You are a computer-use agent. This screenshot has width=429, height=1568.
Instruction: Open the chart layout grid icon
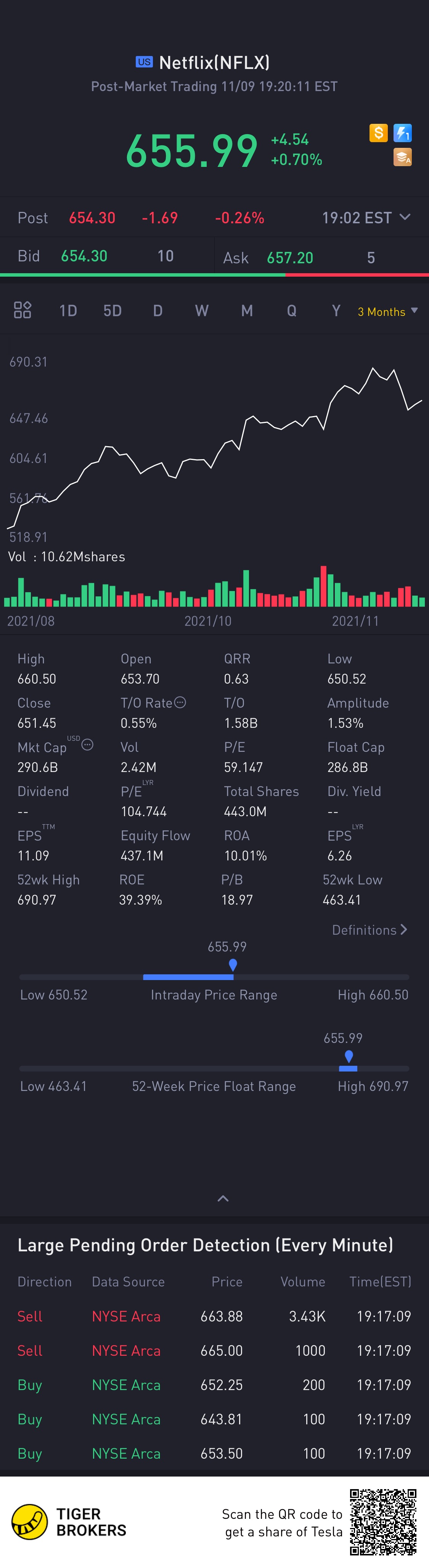point(22,310)
